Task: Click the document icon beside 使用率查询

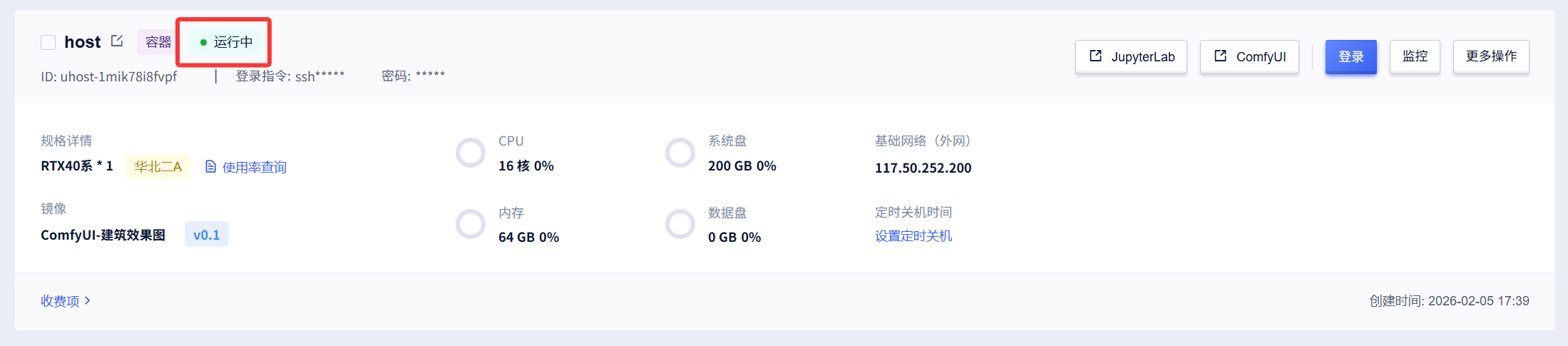Action: point(210,166)
